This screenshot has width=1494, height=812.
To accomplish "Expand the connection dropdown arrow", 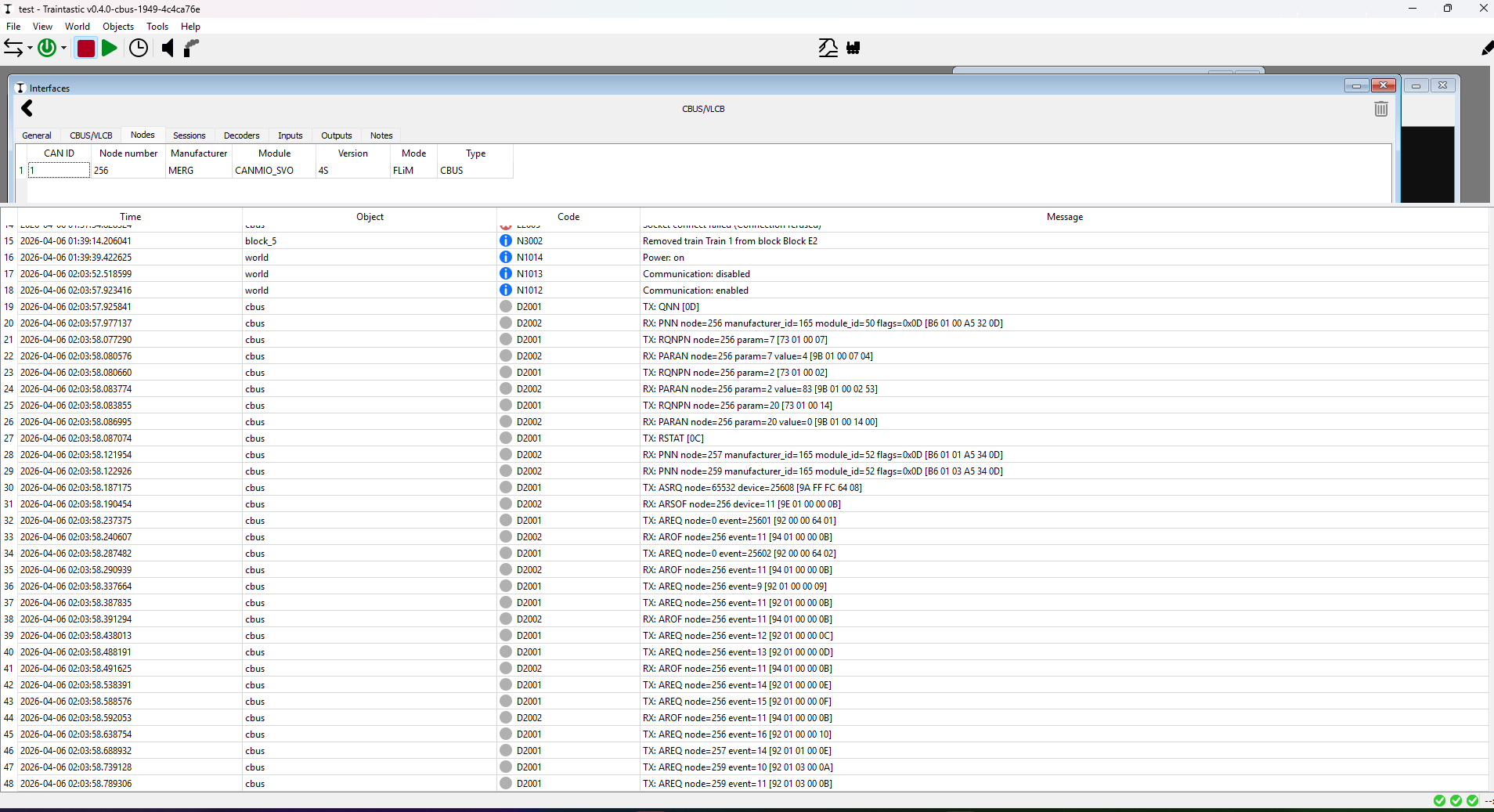I will (30, 49).
